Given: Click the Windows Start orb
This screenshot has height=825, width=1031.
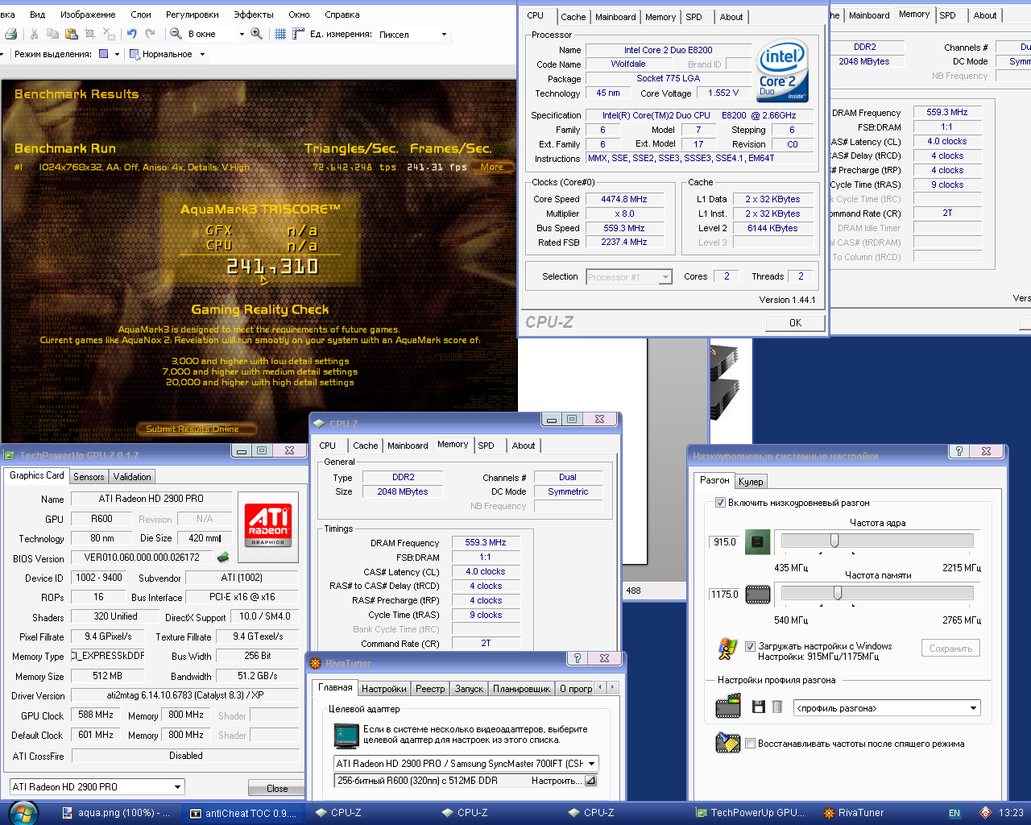Looking at the screenshot, I should pyautogui.click(x=23, y=813).
